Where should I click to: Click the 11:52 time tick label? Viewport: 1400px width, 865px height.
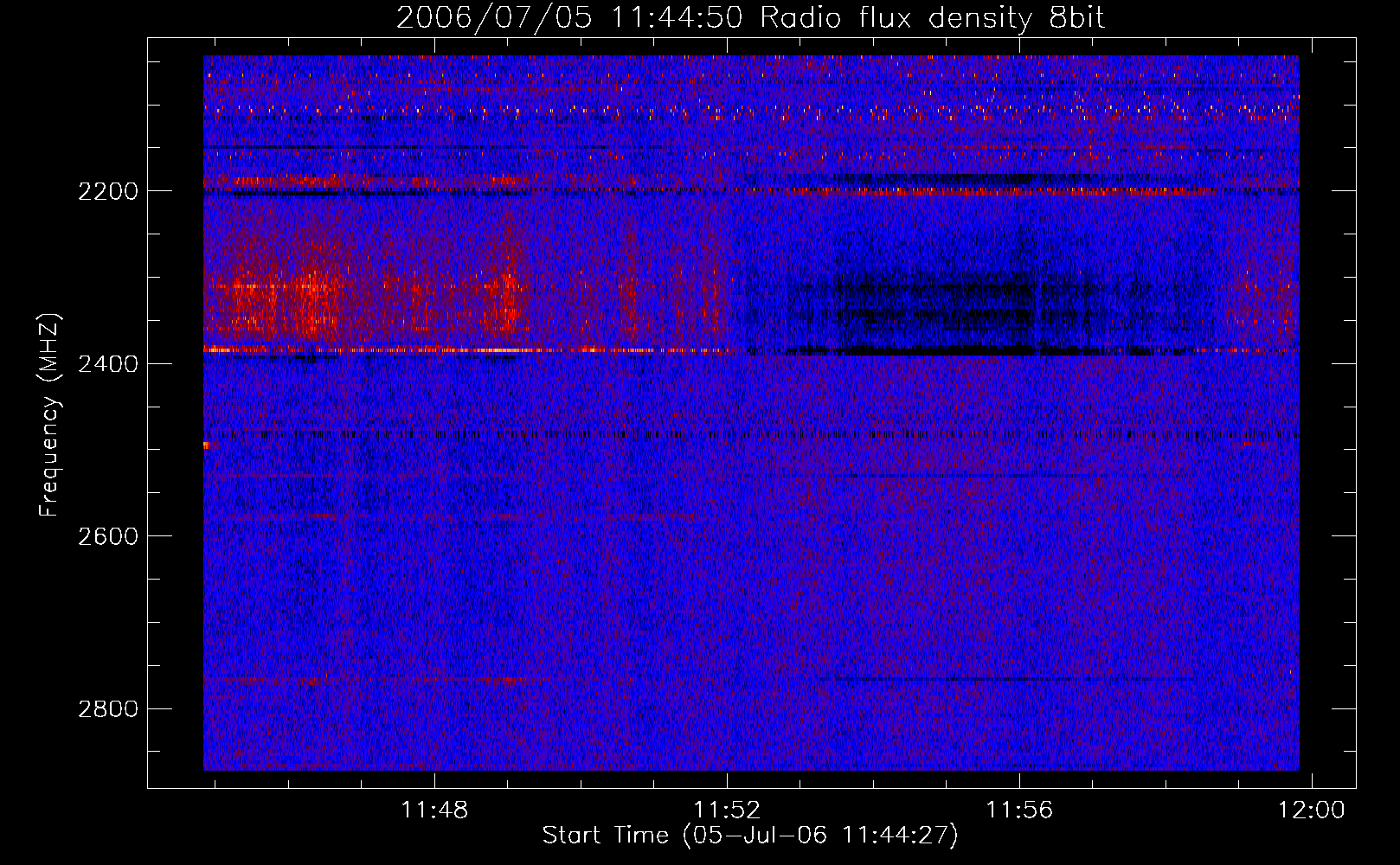click(x=727, y=811)
